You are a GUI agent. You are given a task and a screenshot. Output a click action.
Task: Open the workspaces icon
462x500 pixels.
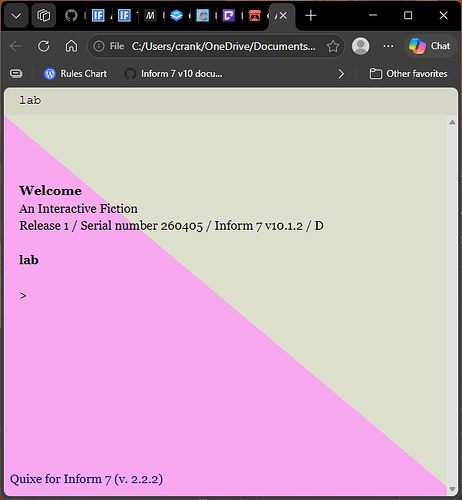pyautogui.click(x=44, y=15)
